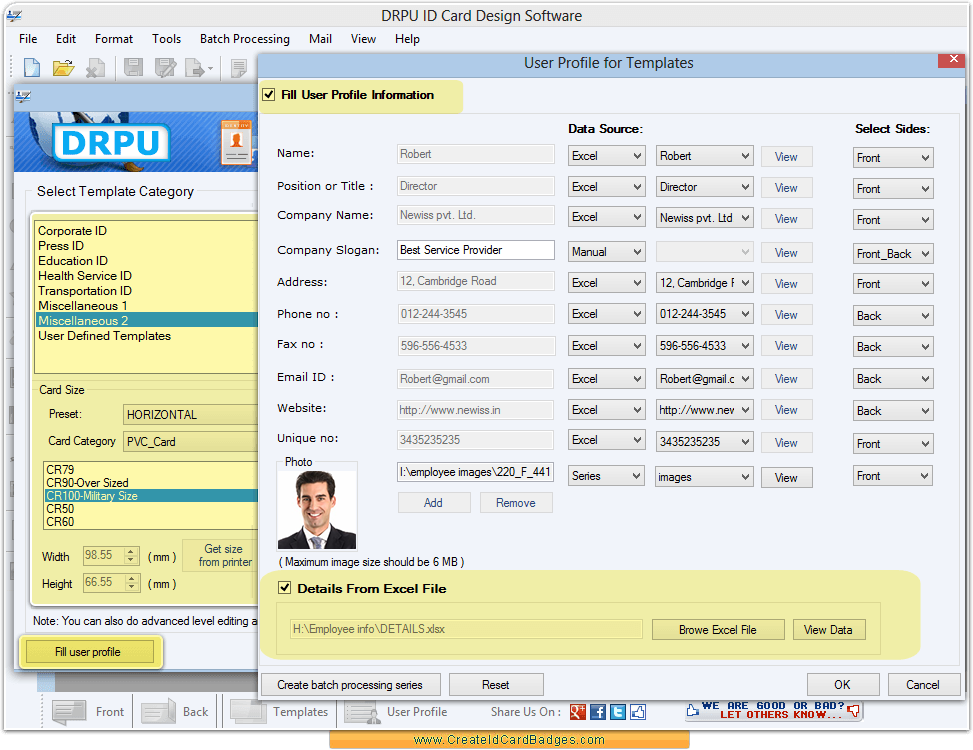This screenshot has width=973, height=750.
Task: Click the Close document icon with X
Action: [95, 67]
